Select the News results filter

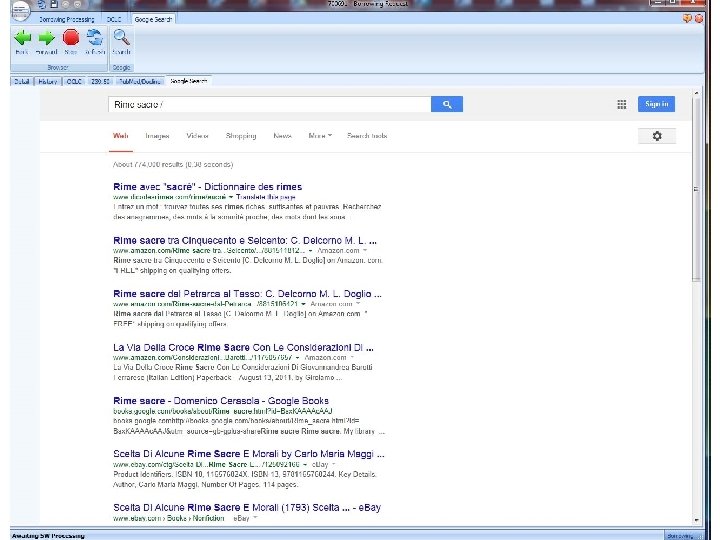click(282, 136)
